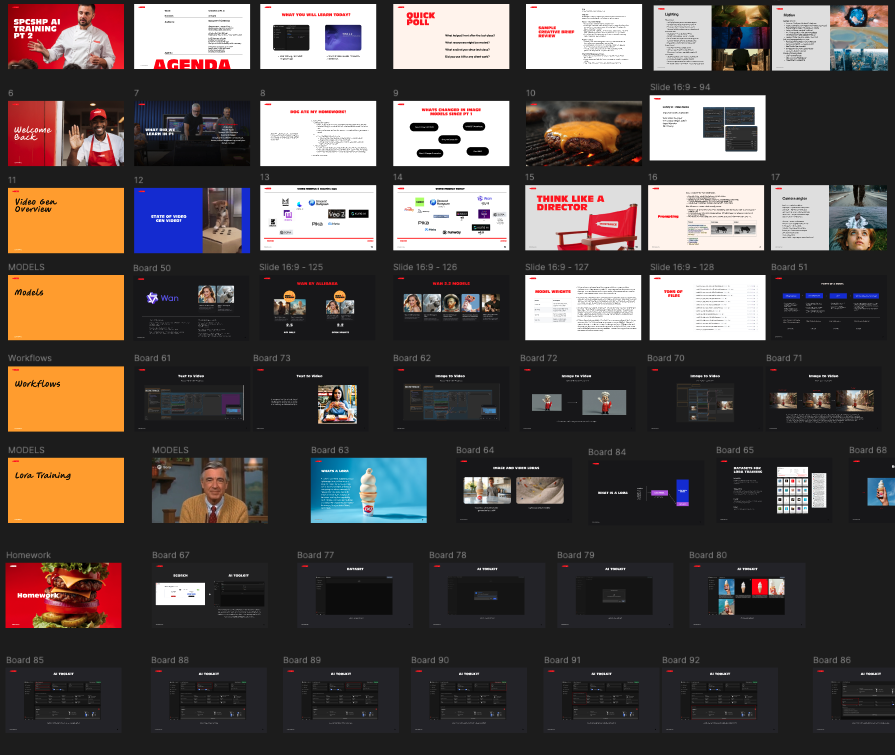Click the Quick Poll slide

pyautogui.click(x=451, y=37)
